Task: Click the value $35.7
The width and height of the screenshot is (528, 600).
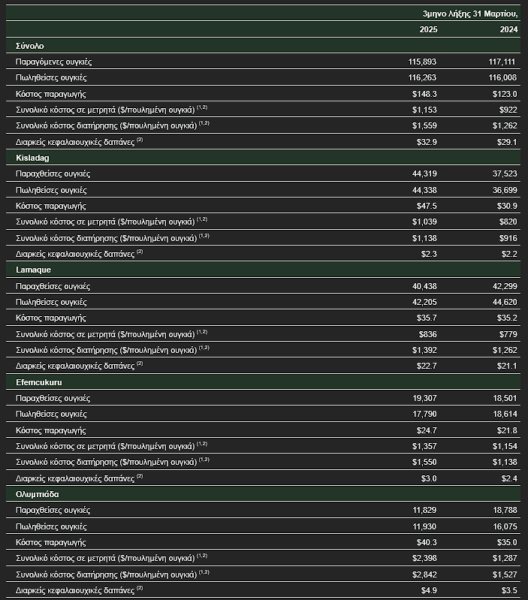Action: pos(427,318)
